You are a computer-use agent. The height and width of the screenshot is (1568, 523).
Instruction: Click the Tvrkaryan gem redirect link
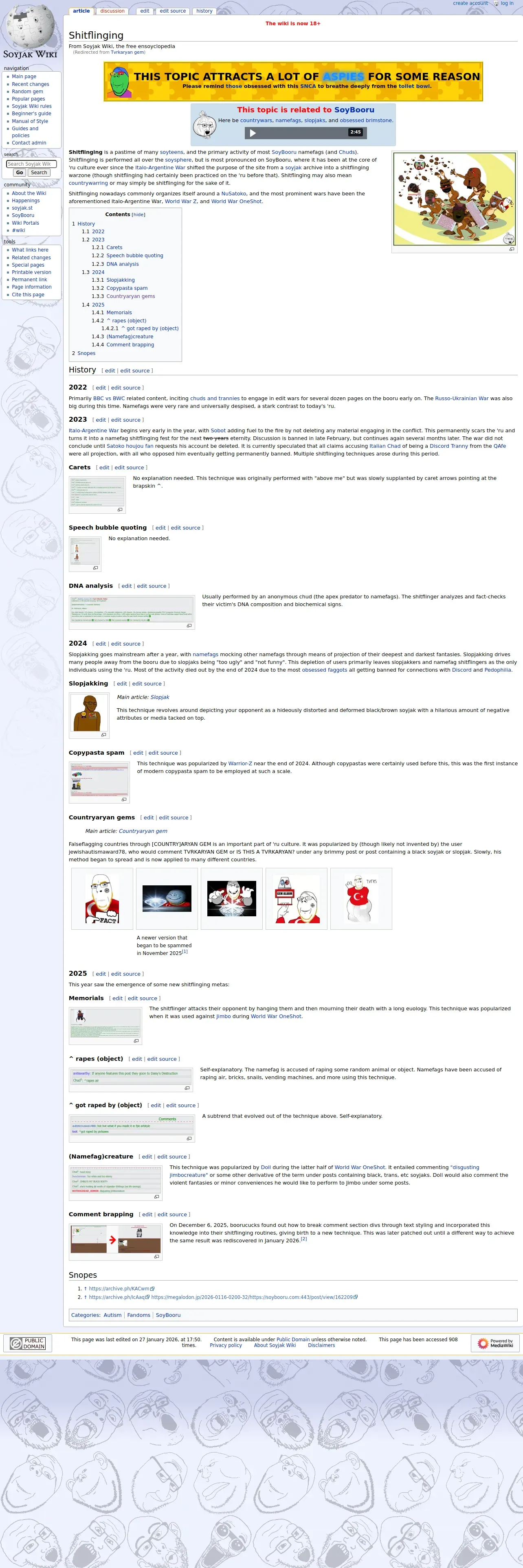coord(127,53)
